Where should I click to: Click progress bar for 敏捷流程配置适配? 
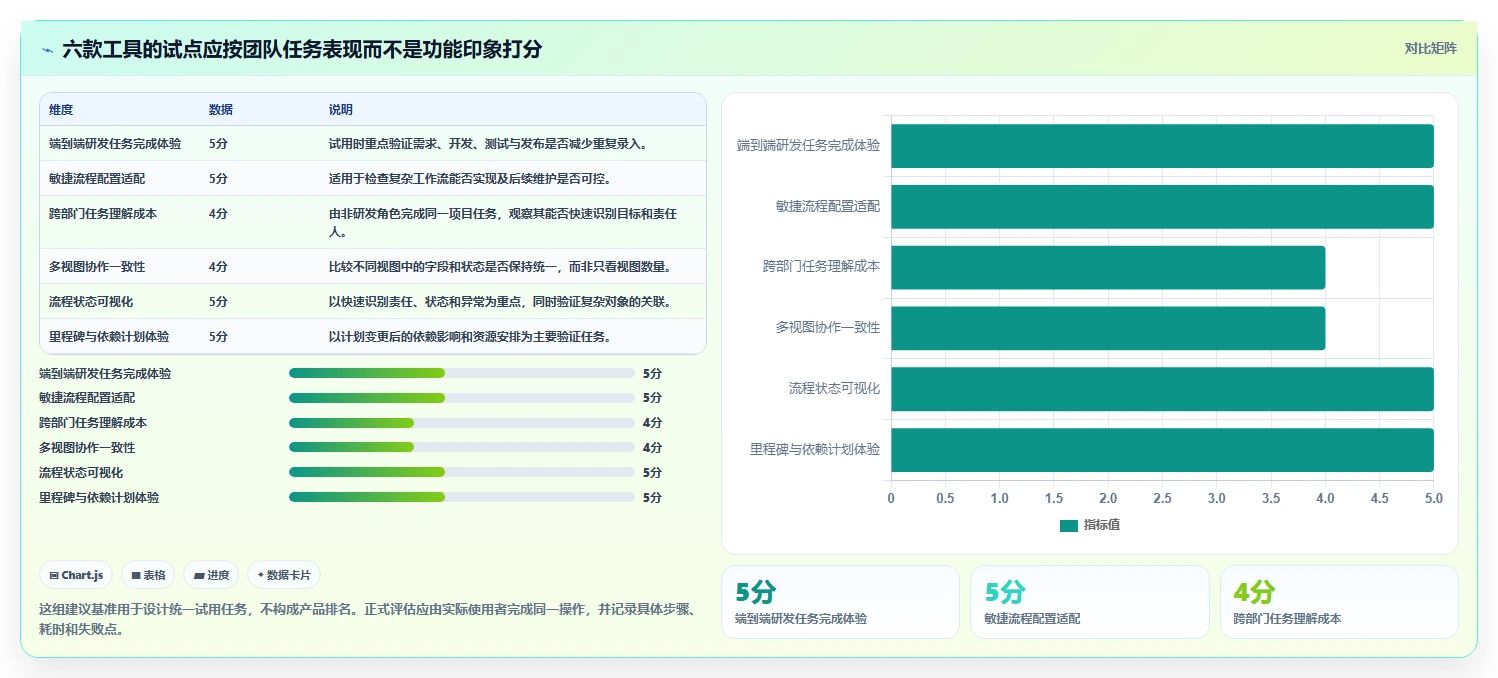coord(462,398)
